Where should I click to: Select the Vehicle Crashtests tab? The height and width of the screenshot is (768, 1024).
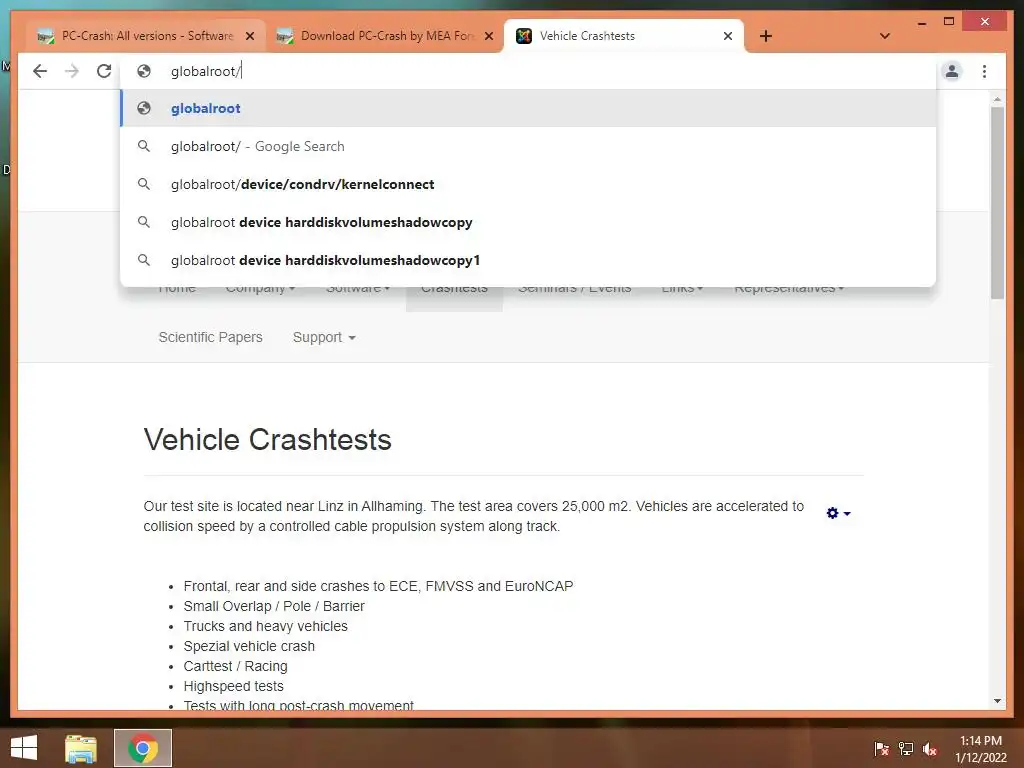tap(624, 36)
